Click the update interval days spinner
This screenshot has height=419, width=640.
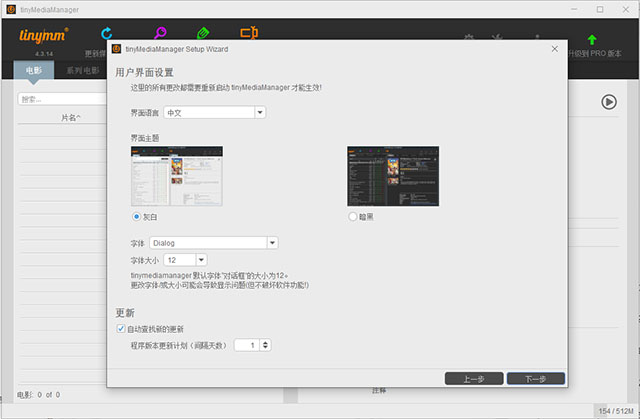click(252, 345)
